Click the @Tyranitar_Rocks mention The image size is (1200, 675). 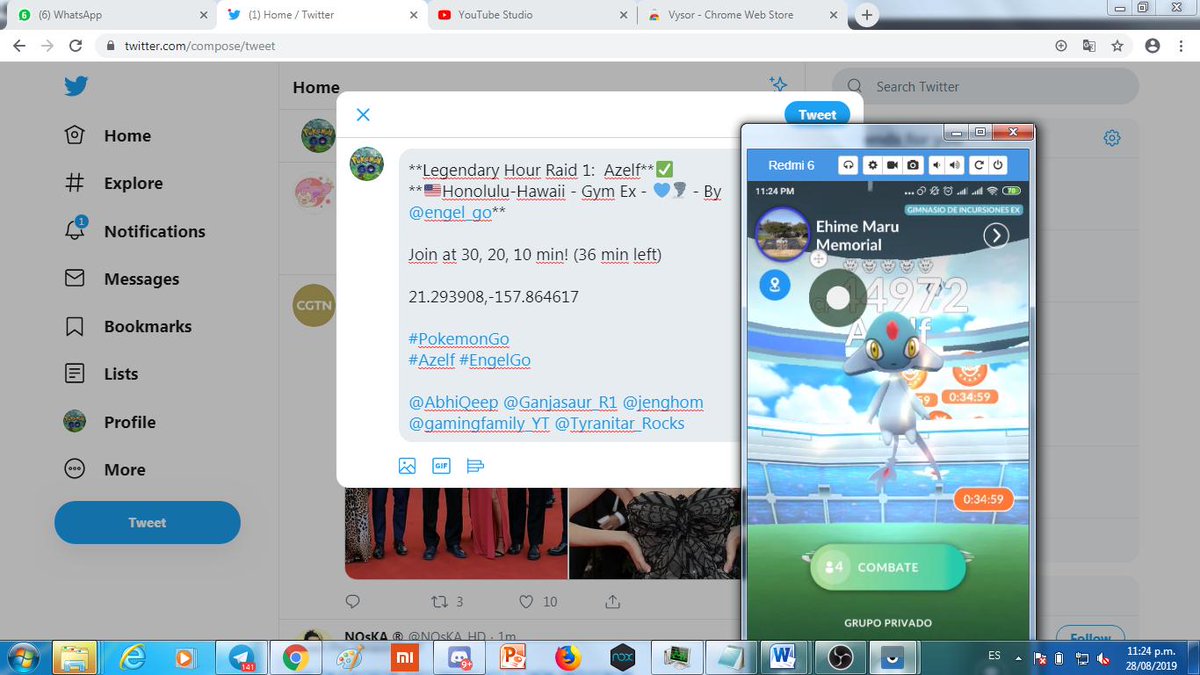[620, 423]
